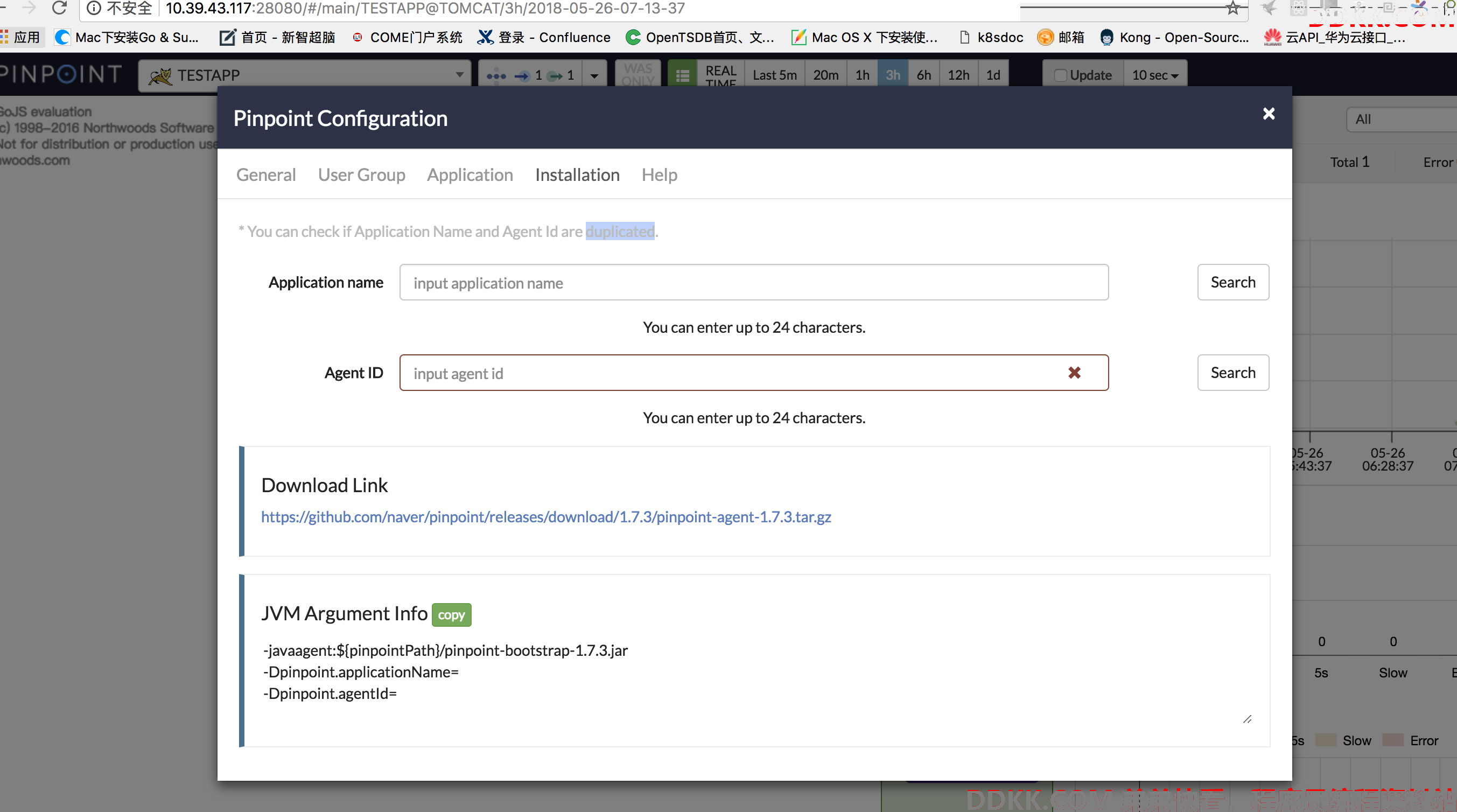1457x812 pixels.
Task: Click the Pinpoint logo
Action: click(x=60, y=74)
